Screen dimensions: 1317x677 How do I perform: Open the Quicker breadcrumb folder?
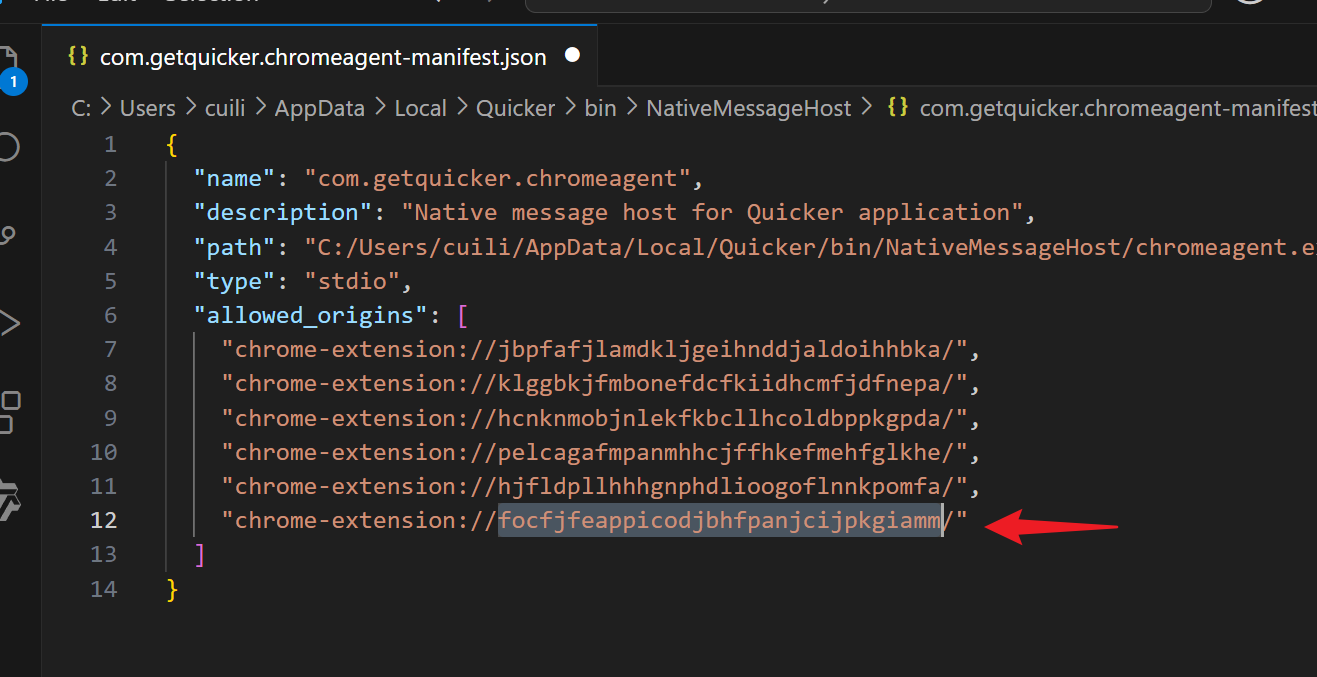(516, 108)
